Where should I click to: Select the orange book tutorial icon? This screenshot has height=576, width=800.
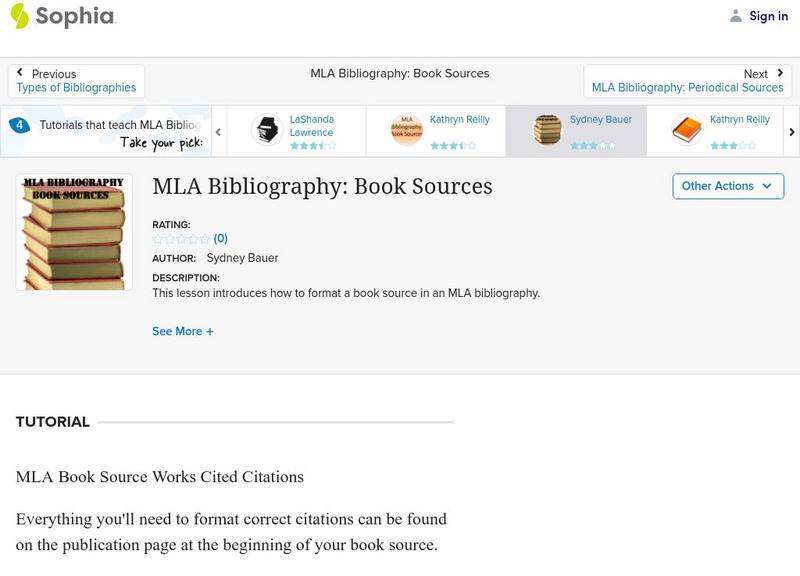coord(687,127)
